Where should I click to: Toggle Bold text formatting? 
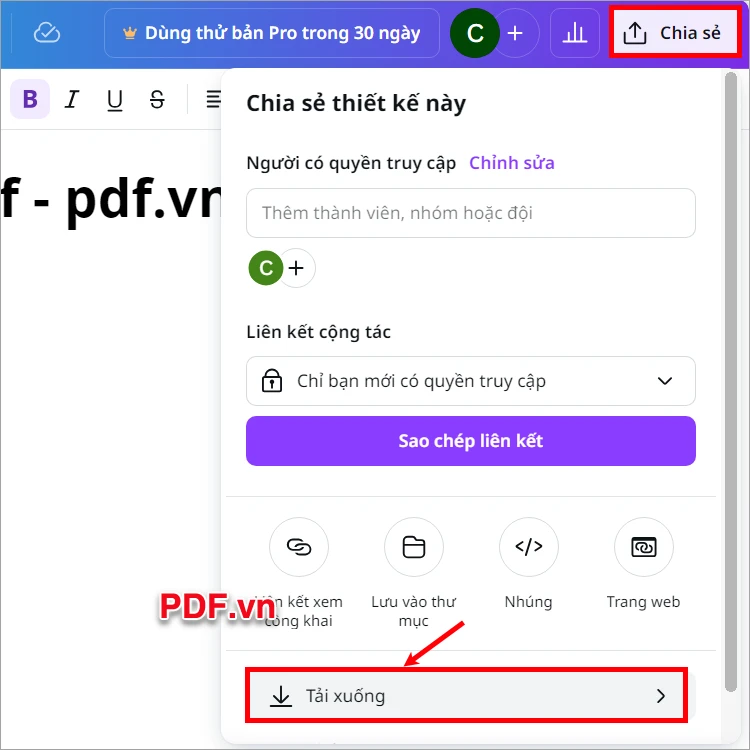click(x=30, y=99)
